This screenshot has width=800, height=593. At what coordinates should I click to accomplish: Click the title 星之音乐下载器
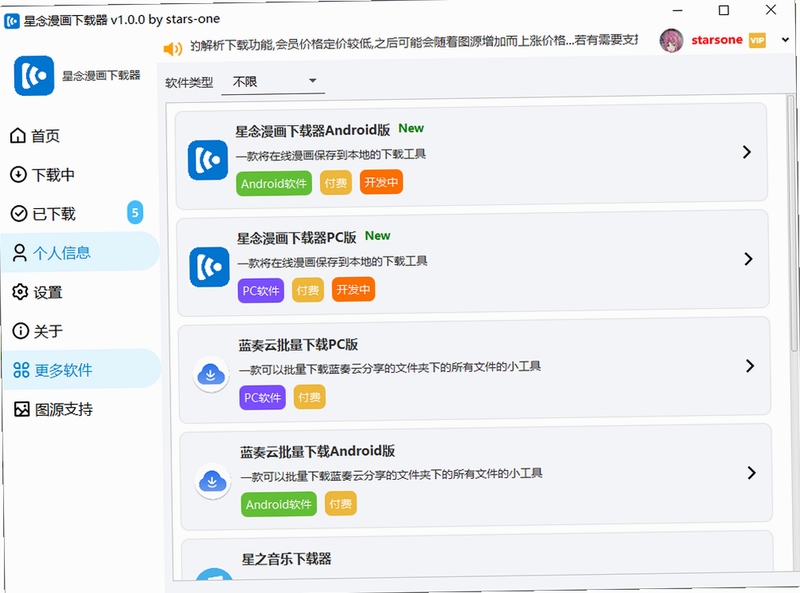tap(286, 559)
